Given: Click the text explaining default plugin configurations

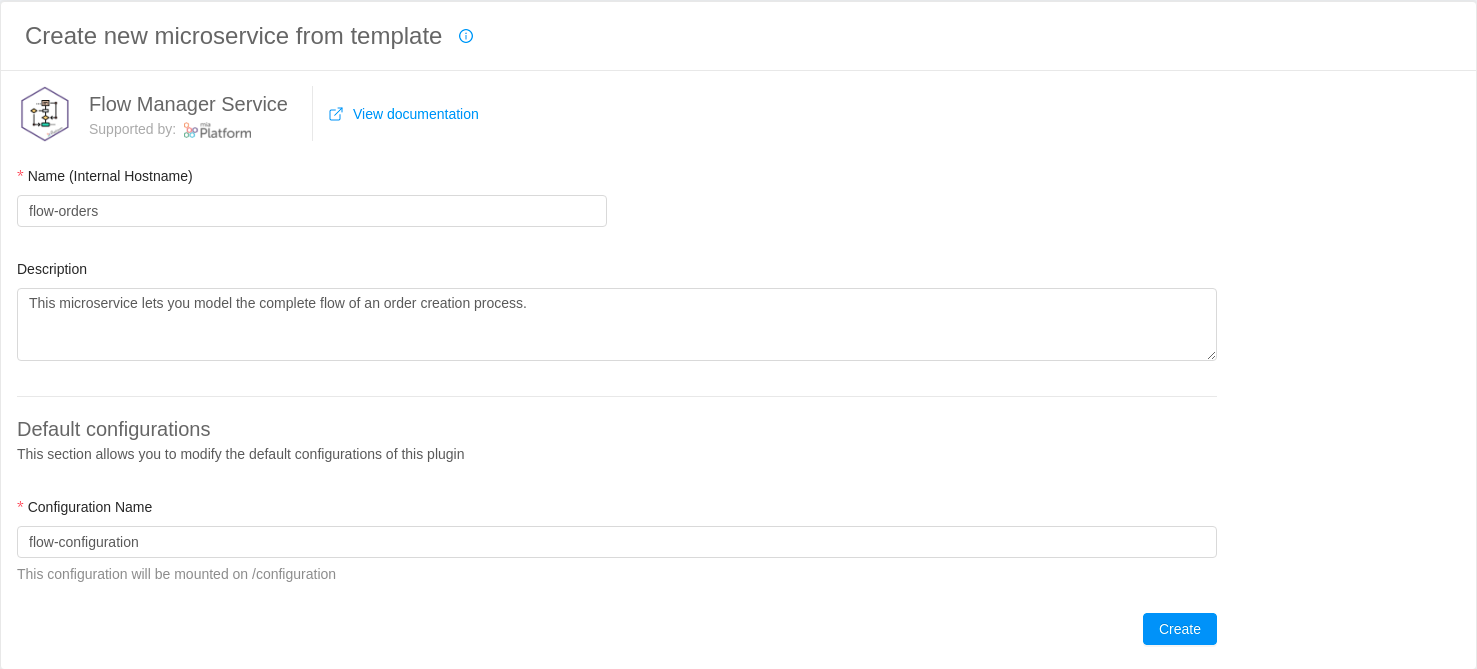Looking at the screenshot, I should click(x=240, y=454).
